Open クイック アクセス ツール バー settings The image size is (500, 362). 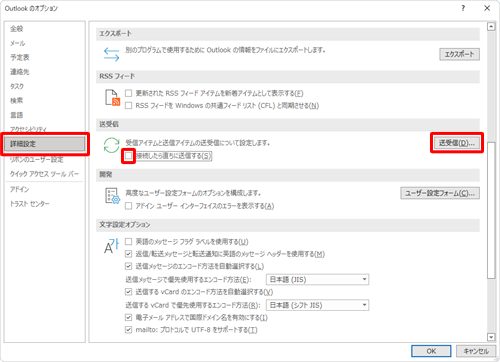tap(44, 174)
